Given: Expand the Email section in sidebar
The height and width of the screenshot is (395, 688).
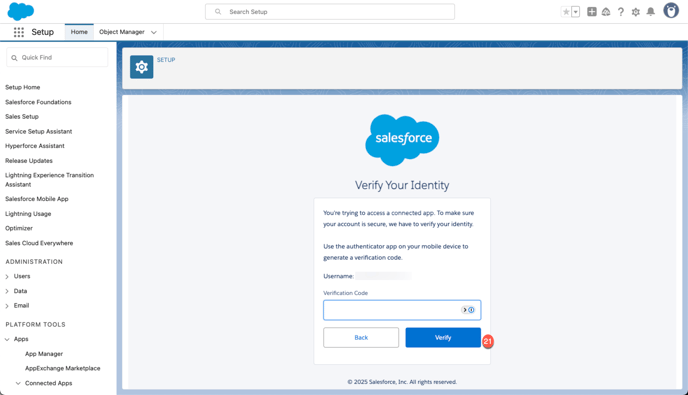Looking at the screenshot, I should point(7,306).
